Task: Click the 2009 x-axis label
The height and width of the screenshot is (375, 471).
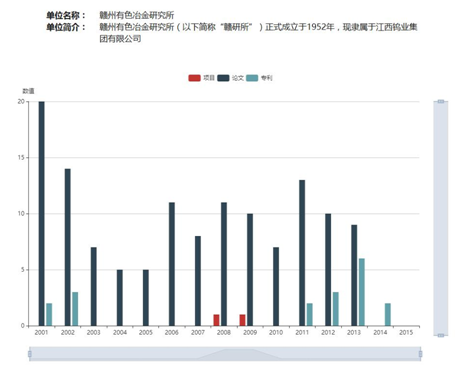Action: (250, 332)
